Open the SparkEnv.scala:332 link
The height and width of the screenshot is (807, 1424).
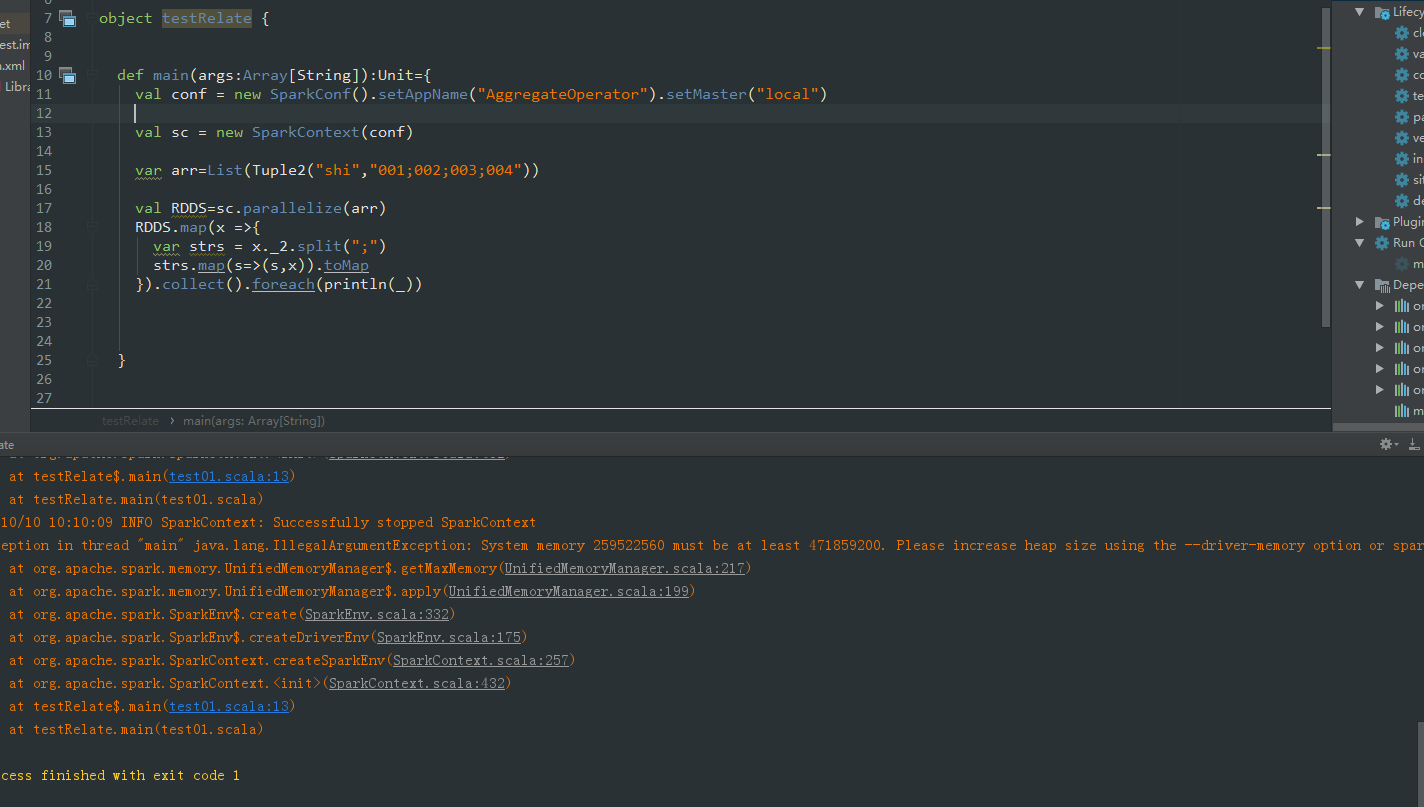coord(376,614)
